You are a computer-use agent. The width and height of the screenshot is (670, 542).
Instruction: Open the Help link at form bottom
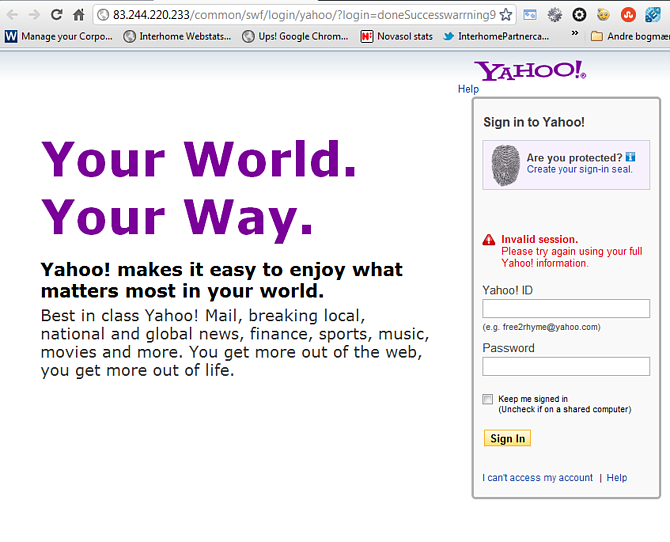617,477
